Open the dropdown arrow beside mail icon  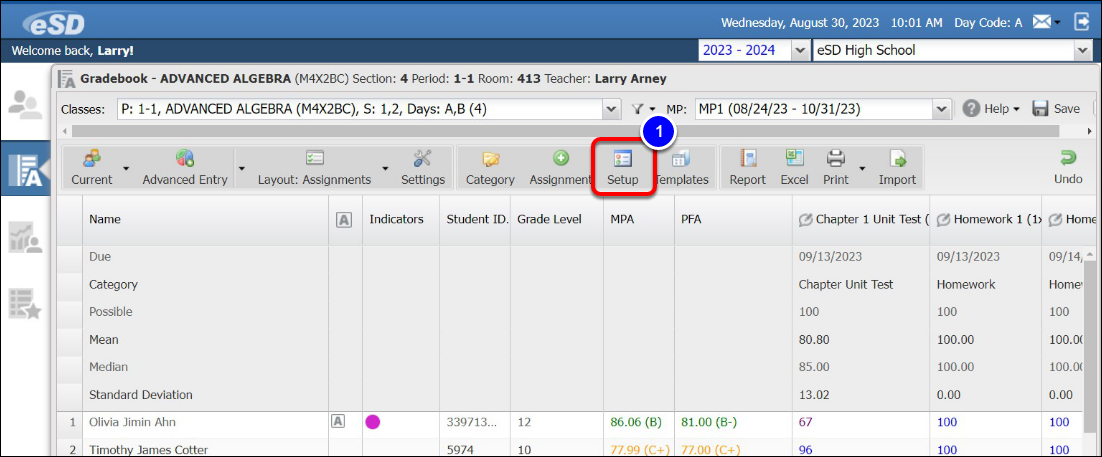click(1058, 23)
